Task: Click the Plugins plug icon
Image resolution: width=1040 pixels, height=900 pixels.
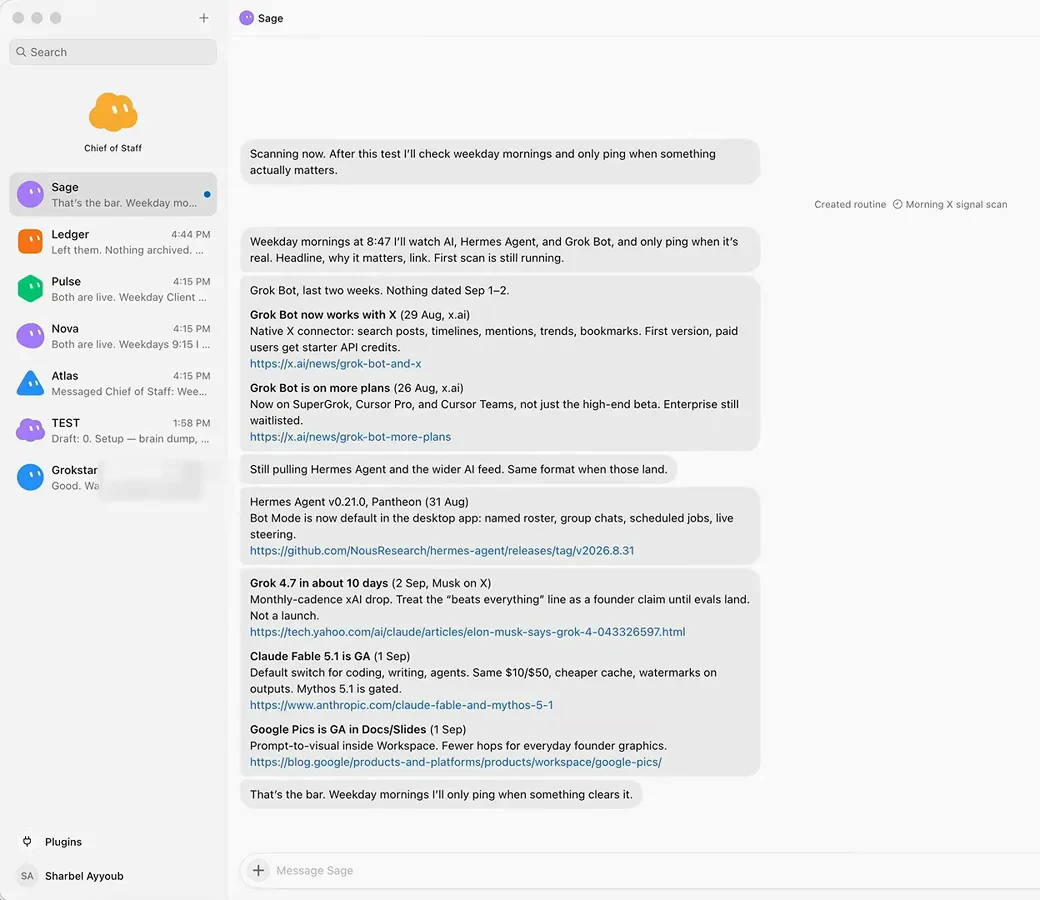Action: (x=27, y=842)
